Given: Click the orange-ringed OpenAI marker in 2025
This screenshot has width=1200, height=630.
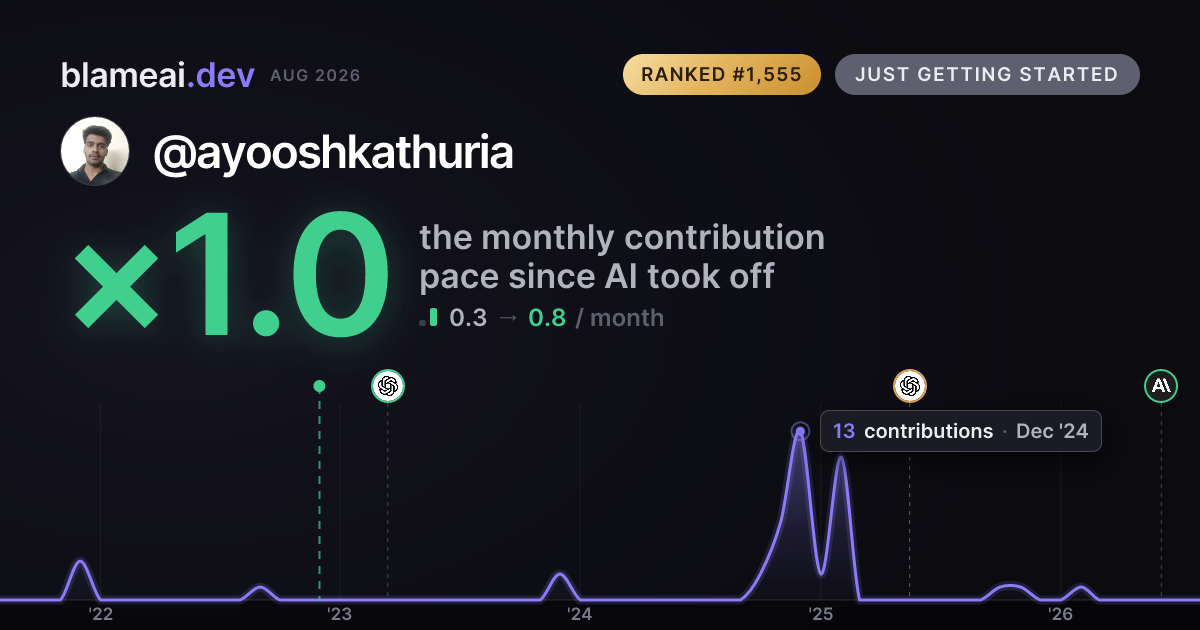Looking at the screenshot, I should pos(909,386).
